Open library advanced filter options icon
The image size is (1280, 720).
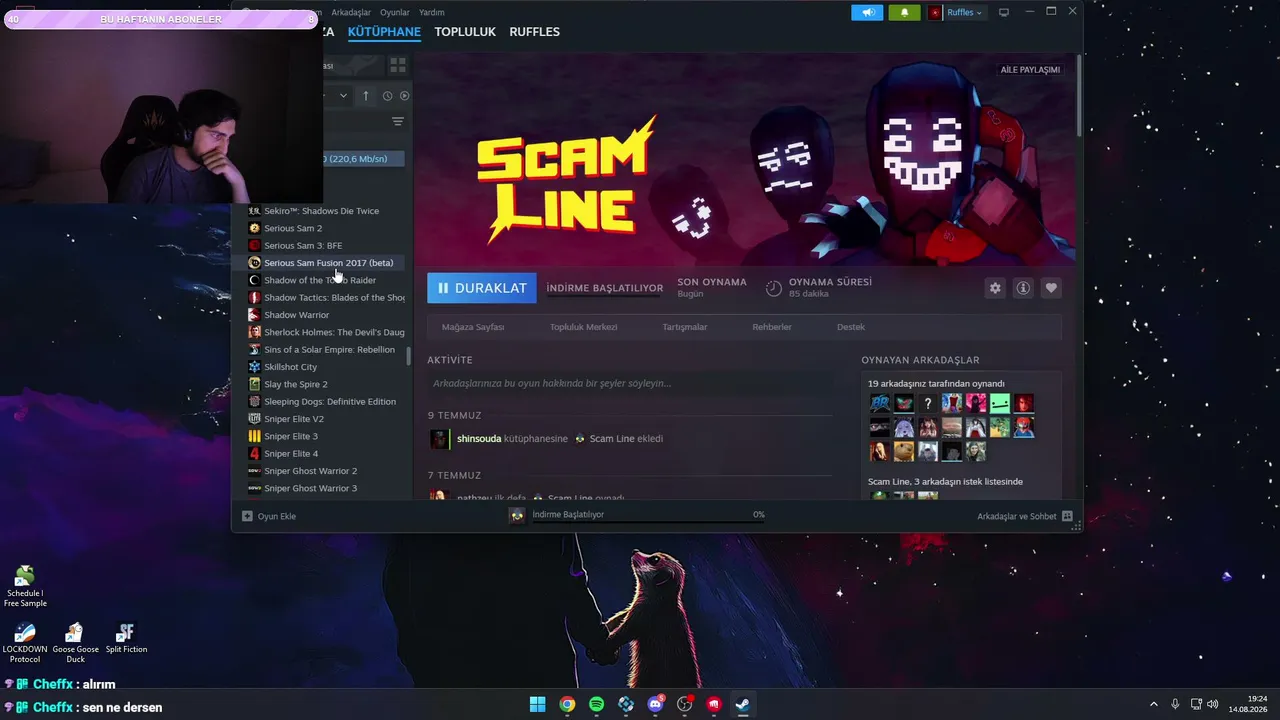[398, 122]
